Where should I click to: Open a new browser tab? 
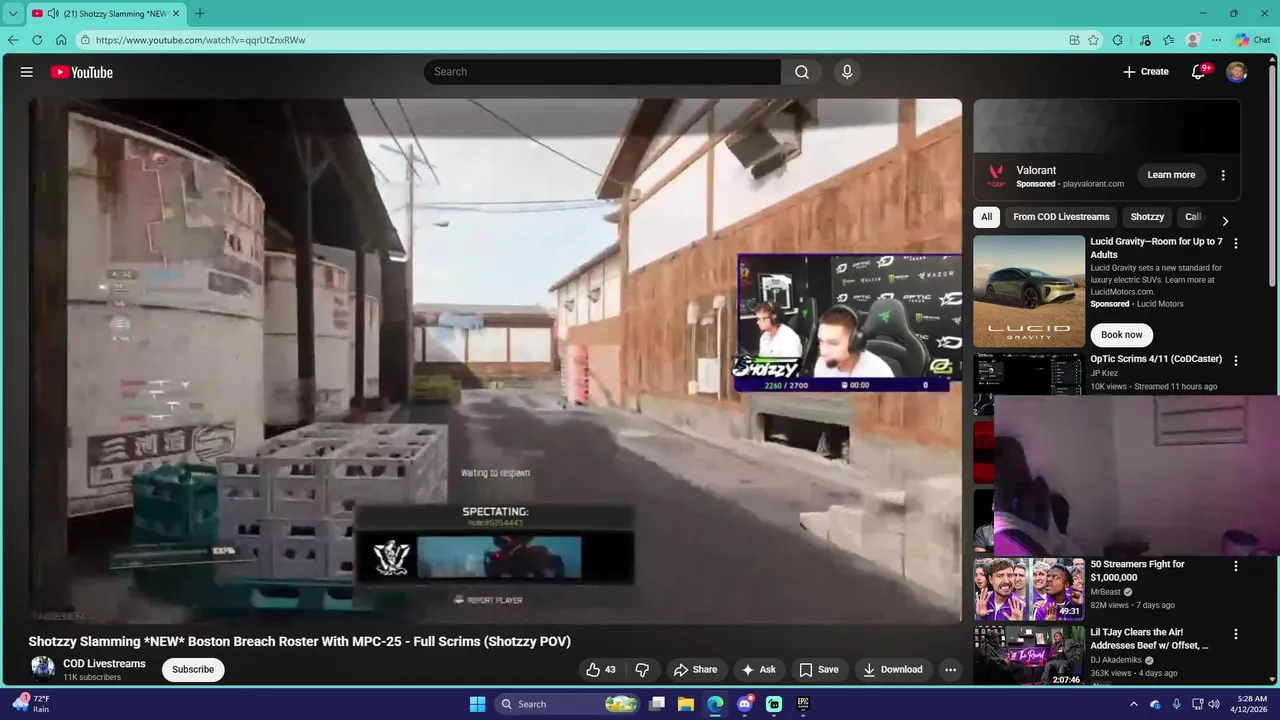[x=200, y=13]
